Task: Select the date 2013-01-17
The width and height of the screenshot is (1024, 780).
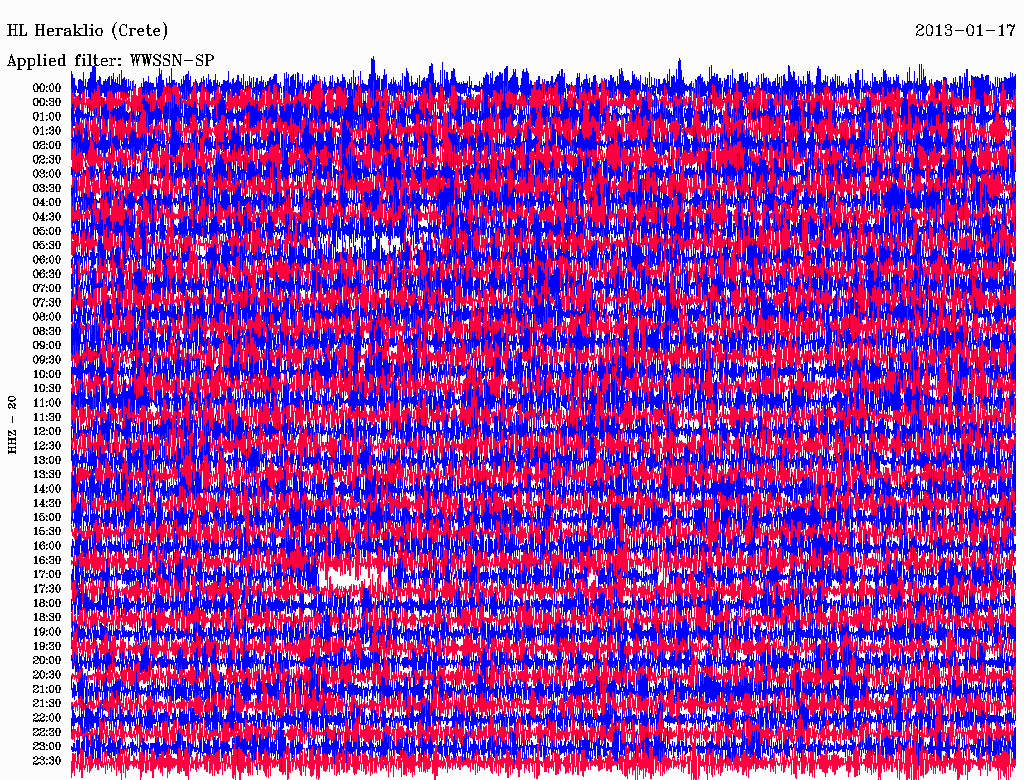Action: click(965, 30)
